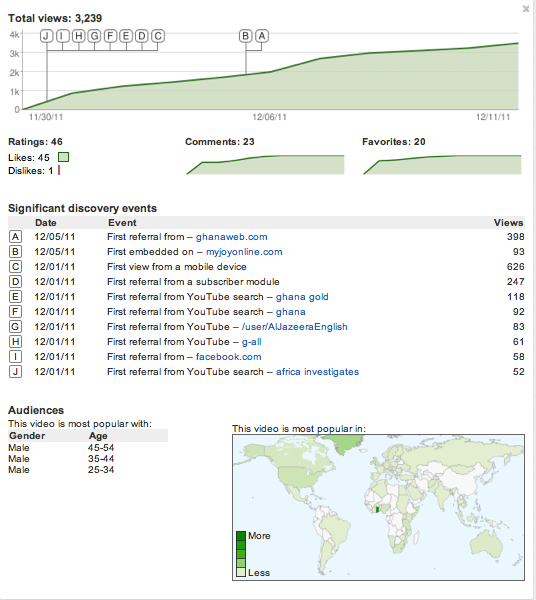This screenshot has height=600, width=536.
Task: Click the 'Views' column header
Action: click(x=508, y=223)
